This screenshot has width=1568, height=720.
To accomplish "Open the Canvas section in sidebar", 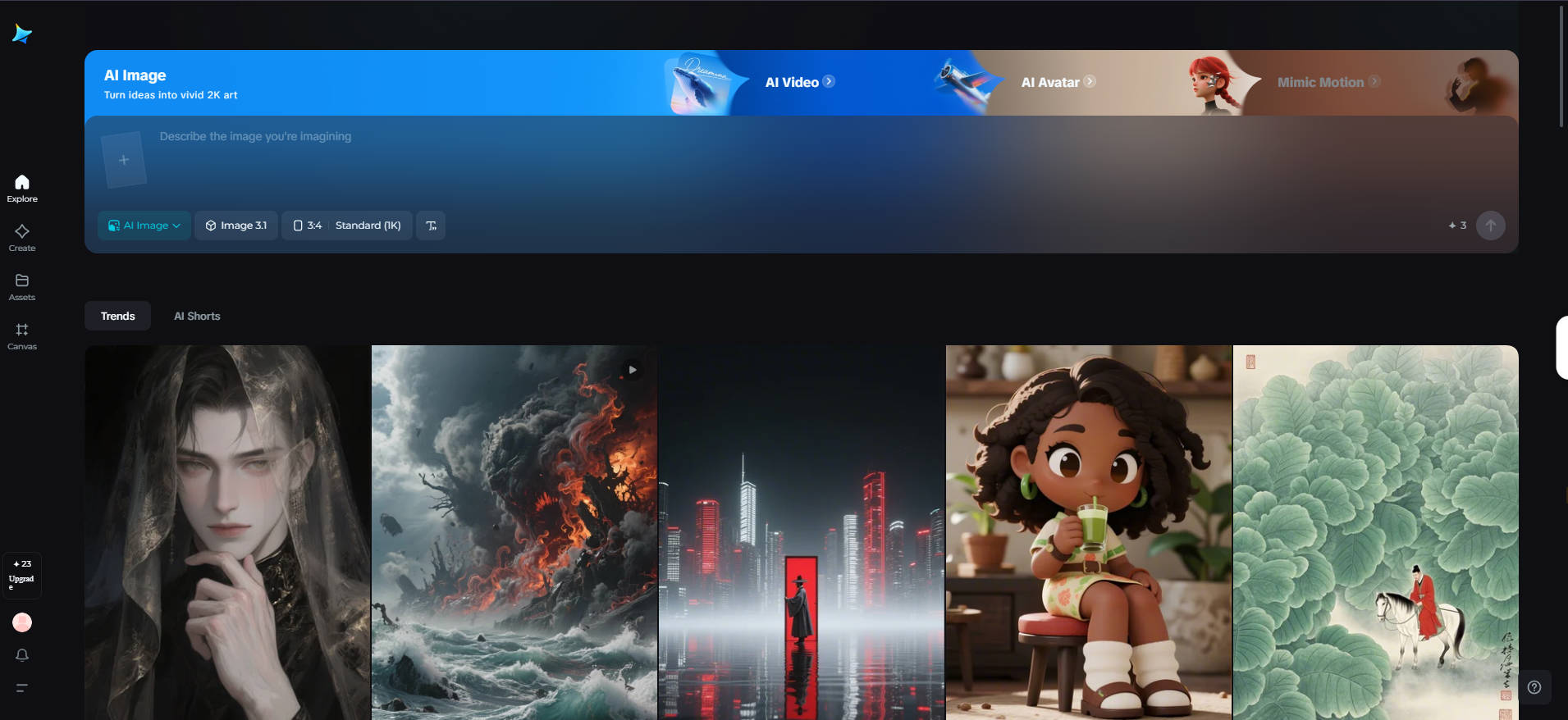I will pos(22,336).
